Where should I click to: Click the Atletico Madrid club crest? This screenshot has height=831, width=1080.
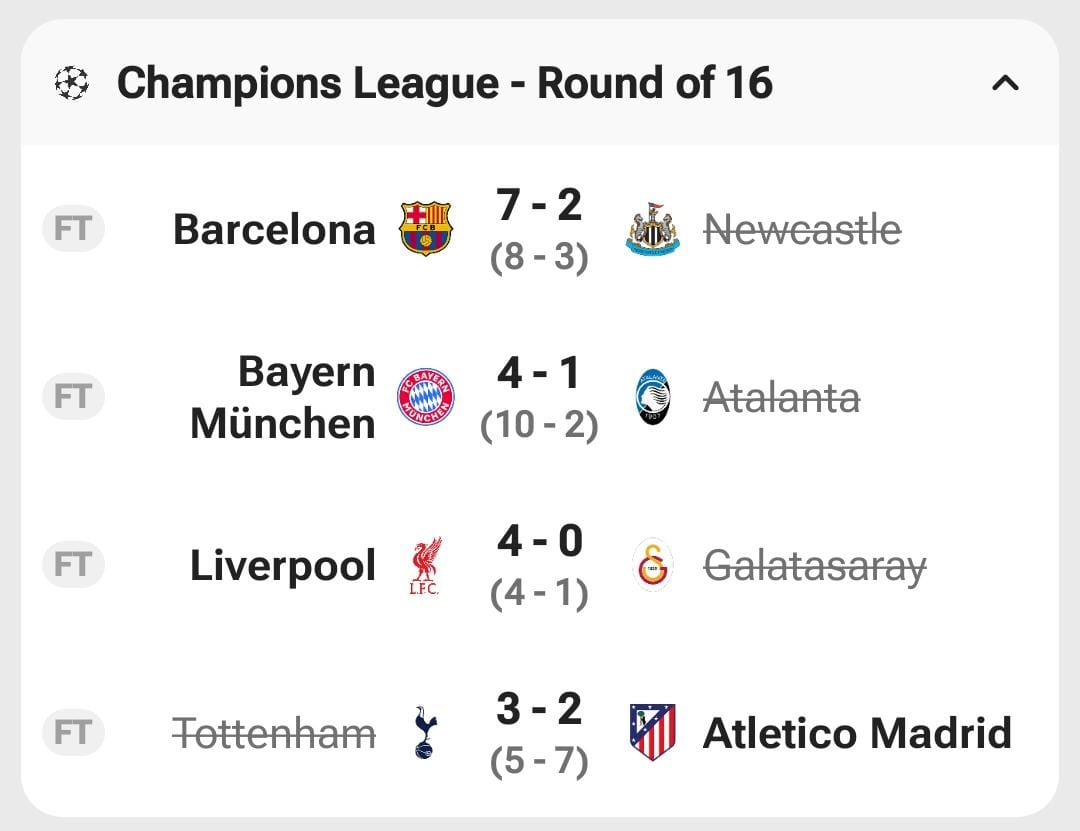tap(653, 733)
